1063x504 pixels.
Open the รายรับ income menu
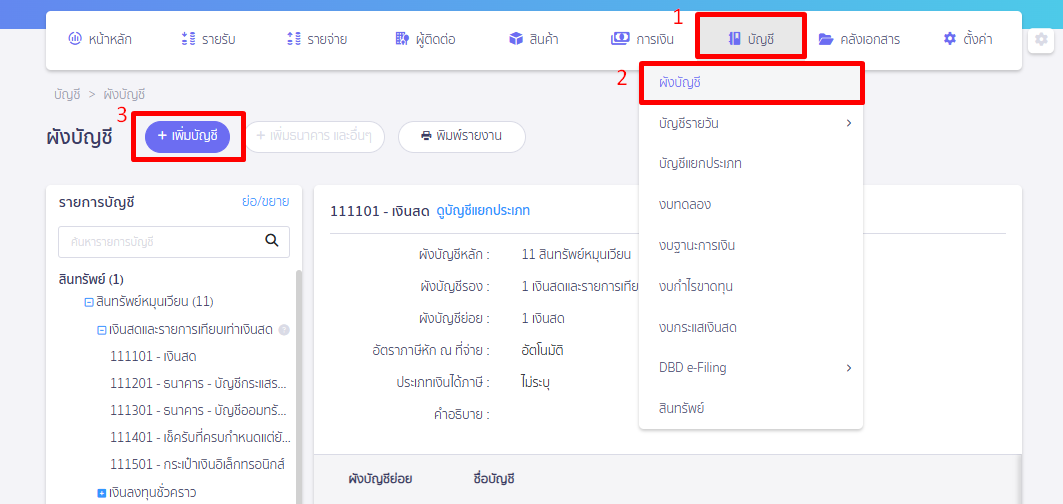(x=207, y=39)
